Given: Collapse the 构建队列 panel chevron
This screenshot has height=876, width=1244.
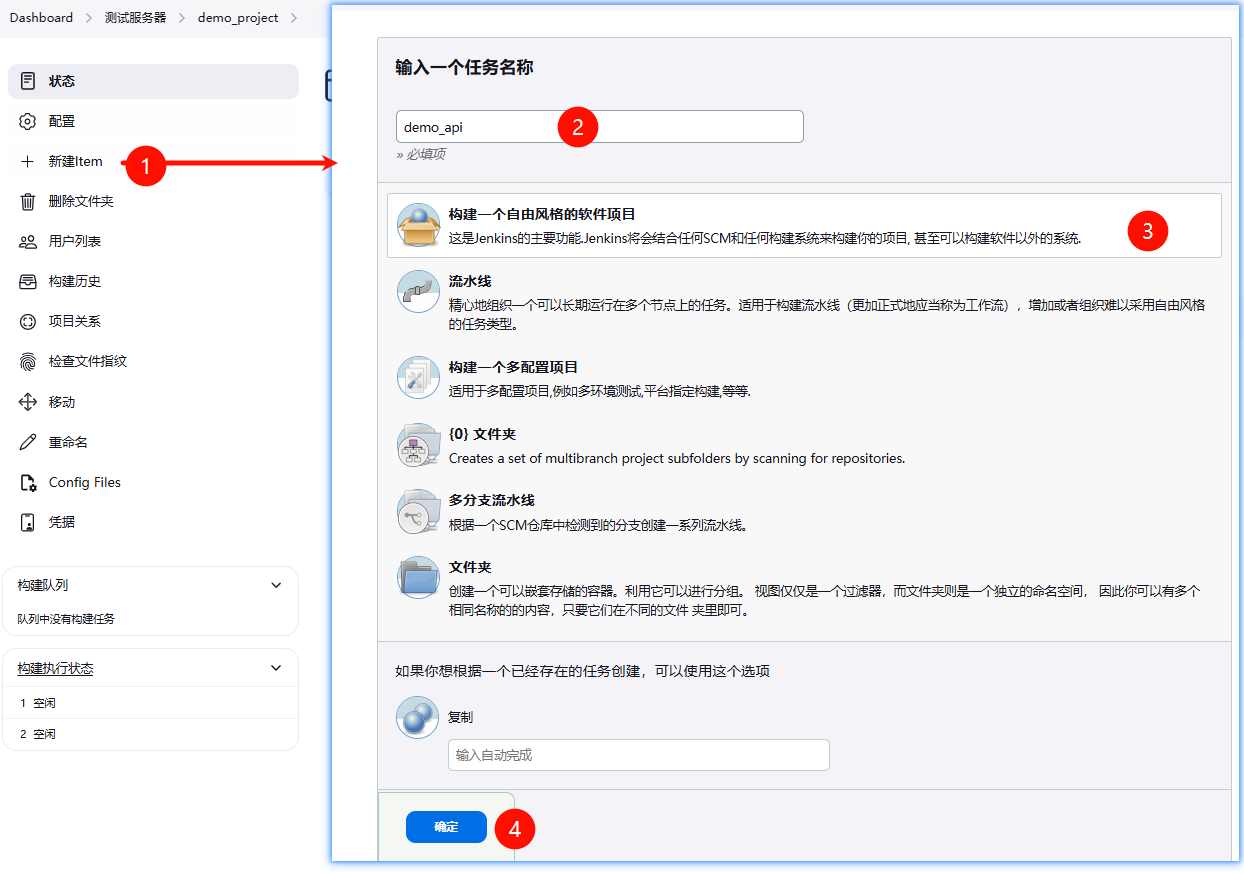Looking at the screenshot, I should [x=277, y=585].
